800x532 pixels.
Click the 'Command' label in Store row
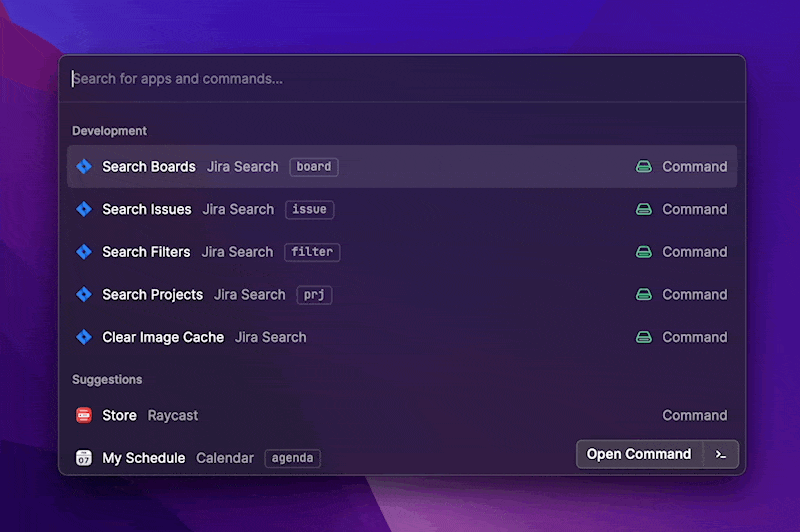click(694, 415)
